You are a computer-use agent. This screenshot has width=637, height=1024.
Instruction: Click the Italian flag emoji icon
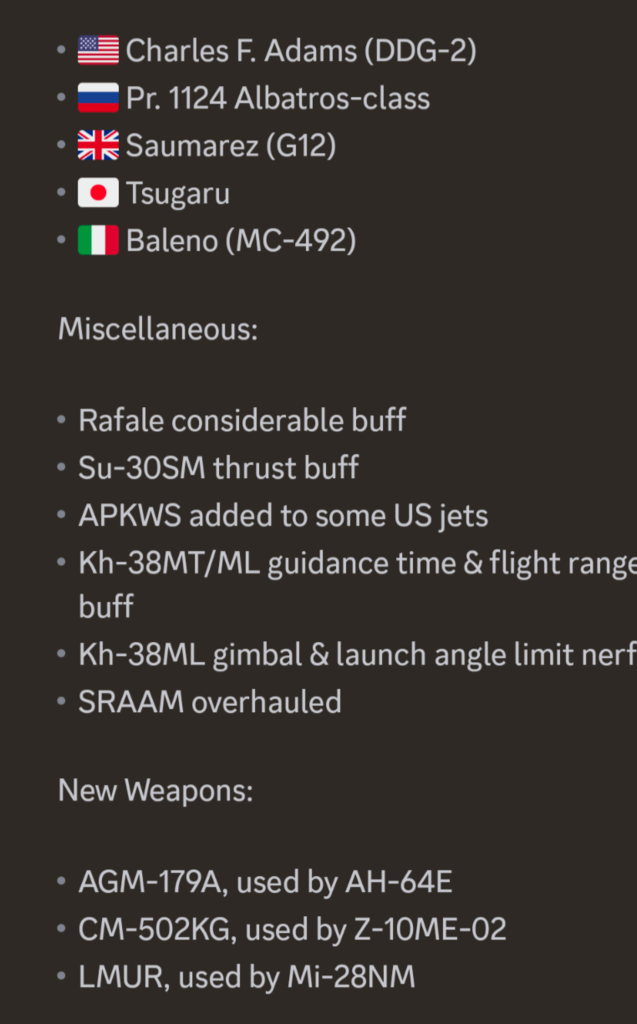coord(98,240)
